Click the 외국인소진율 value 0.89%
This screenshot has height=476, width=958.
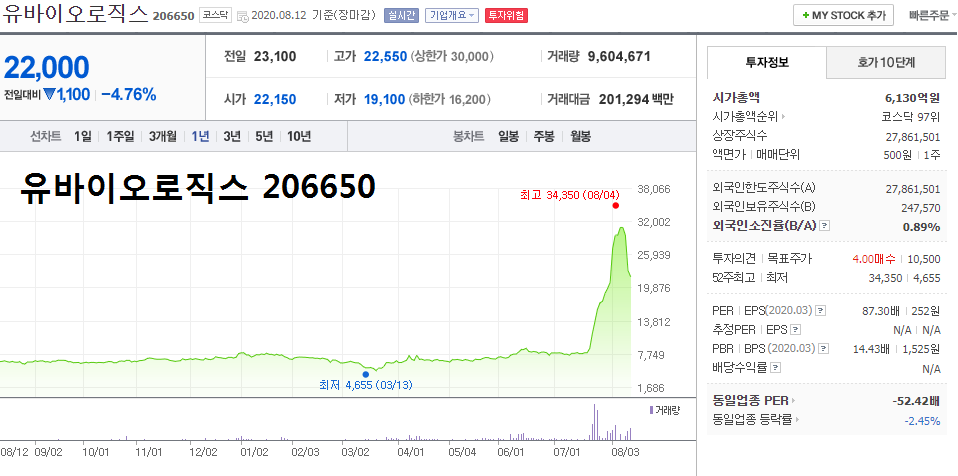[x=921, y=227]
